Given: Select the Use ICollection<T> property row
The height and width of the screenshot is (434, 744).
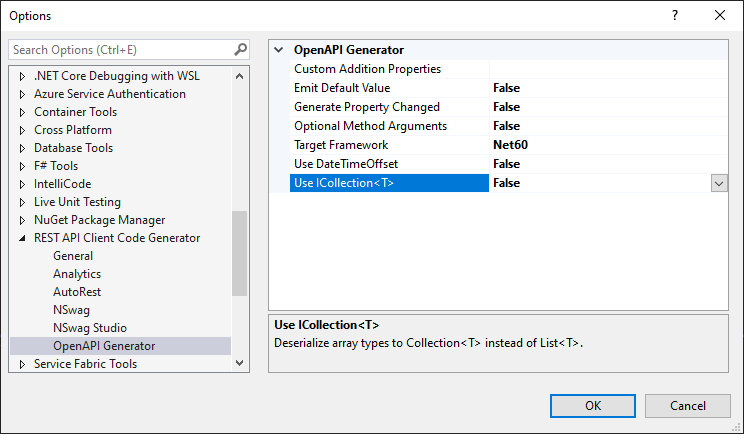Looking at the screenshot, I should (x=389, y=183).
